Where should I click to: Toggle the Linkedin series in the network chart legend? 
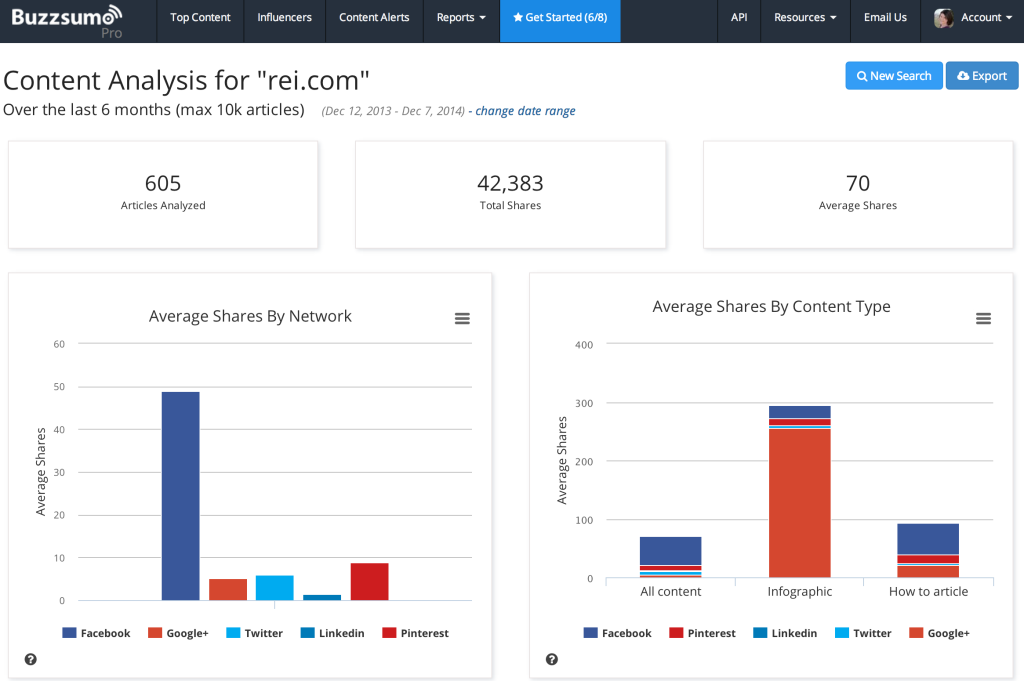(x=332, y=633)
